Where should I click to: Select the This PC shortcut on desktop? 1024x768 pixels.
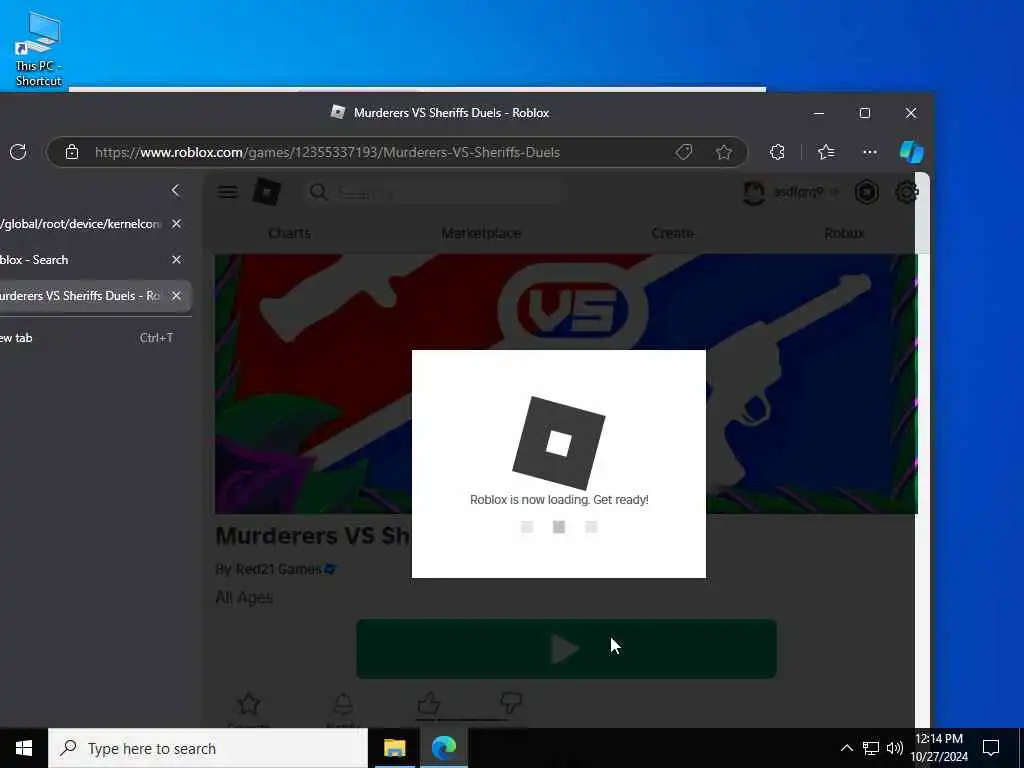click(x=38, y=49)
